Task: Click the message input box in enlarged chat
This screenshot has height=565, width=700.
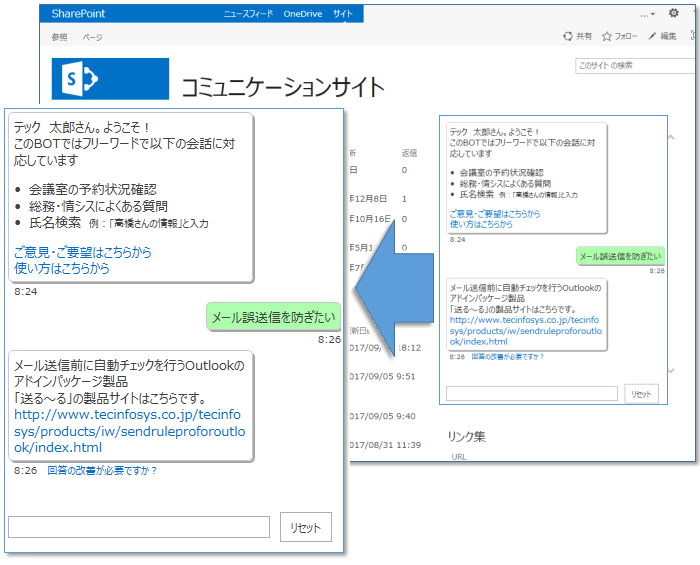Action: [139, 527]
